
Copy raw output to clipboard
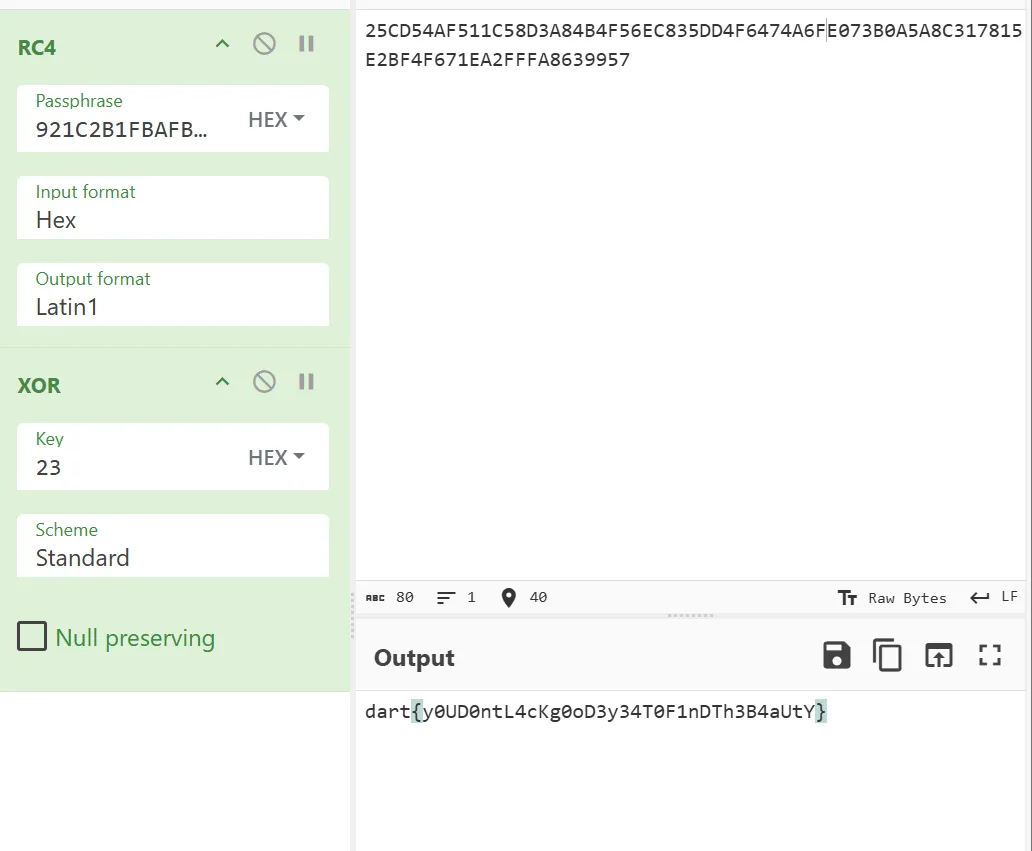[887, 656]
